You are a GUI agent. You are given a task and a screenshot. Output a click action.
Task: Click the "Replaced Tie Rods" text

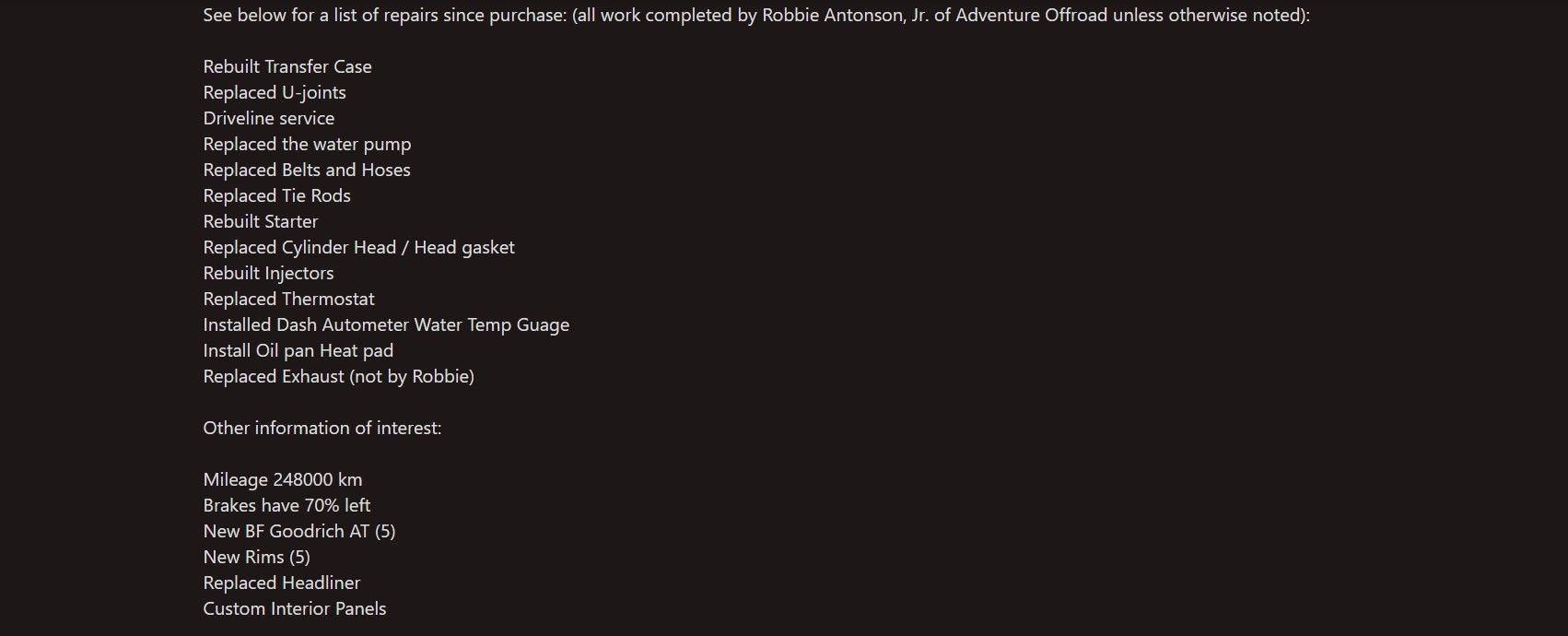point(277,195)
